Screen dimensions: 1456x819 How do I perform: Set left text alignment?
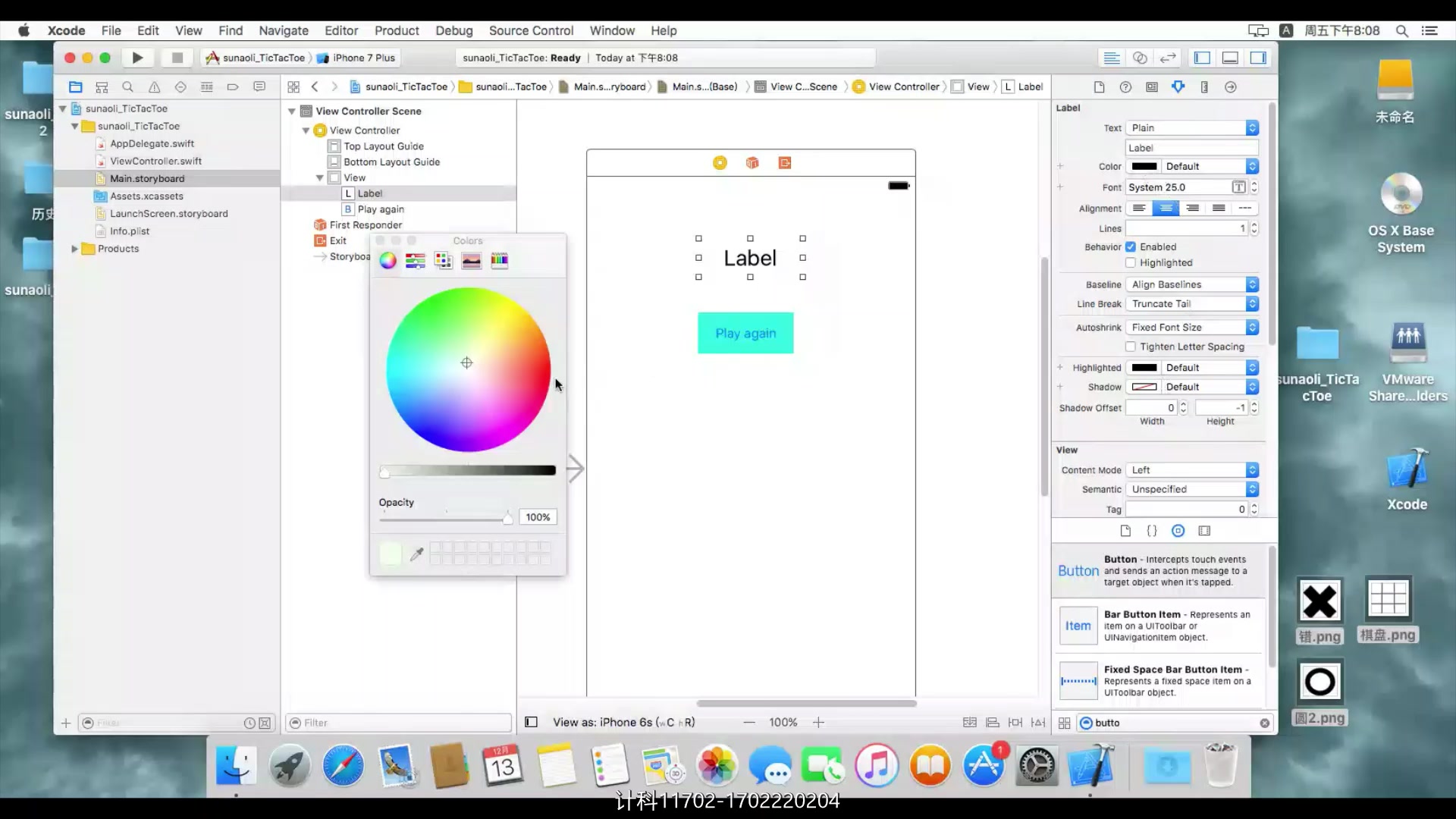coord(1139,209)
